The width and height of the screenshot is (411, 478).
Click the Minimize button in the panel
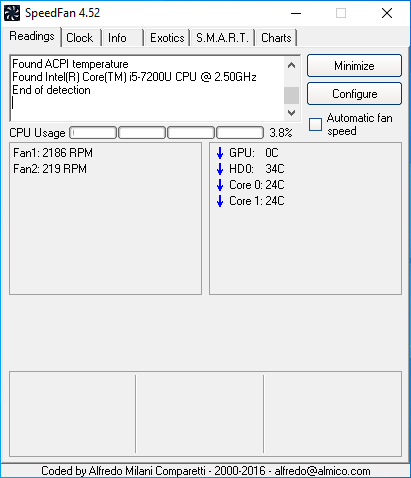coord(354,66)
